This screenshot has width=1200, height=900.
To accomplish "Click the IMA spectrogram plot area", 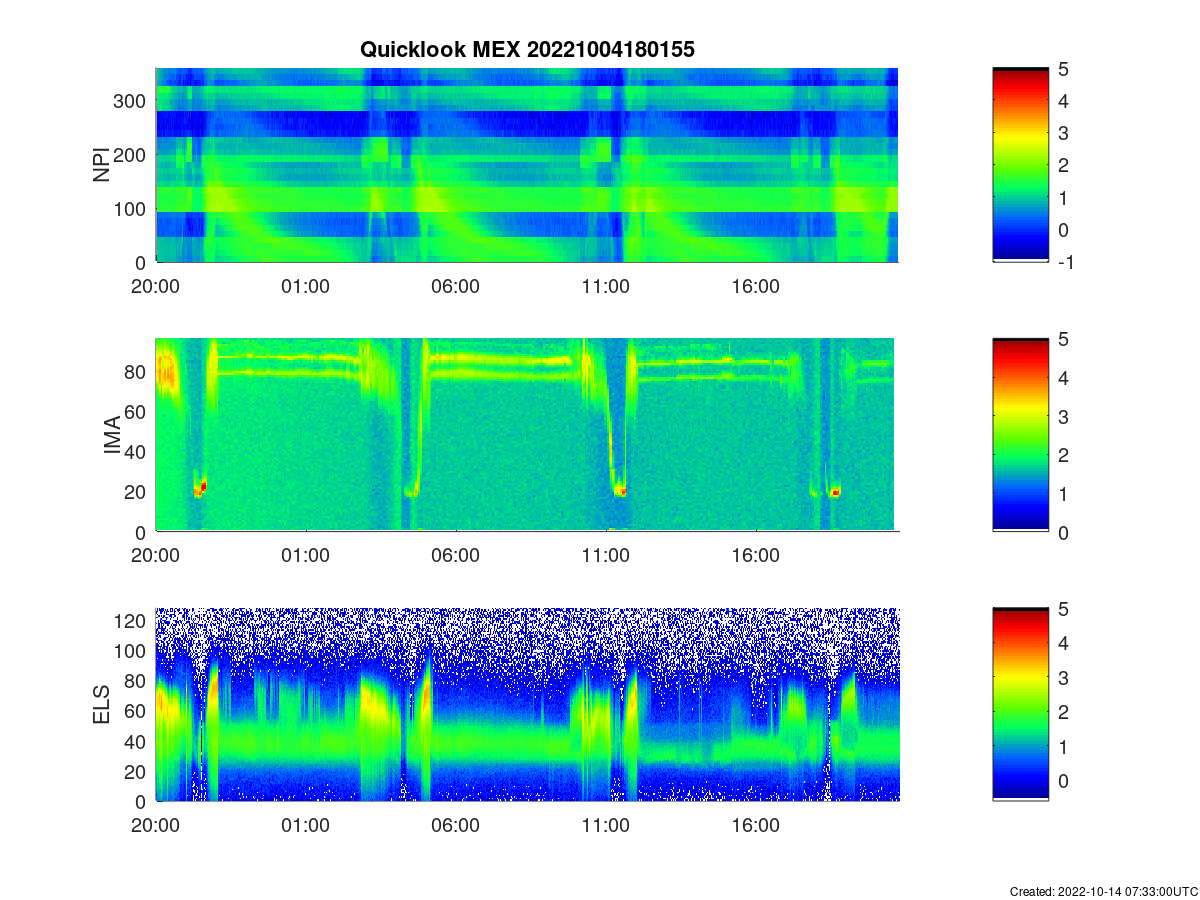I will pos(527,435).
